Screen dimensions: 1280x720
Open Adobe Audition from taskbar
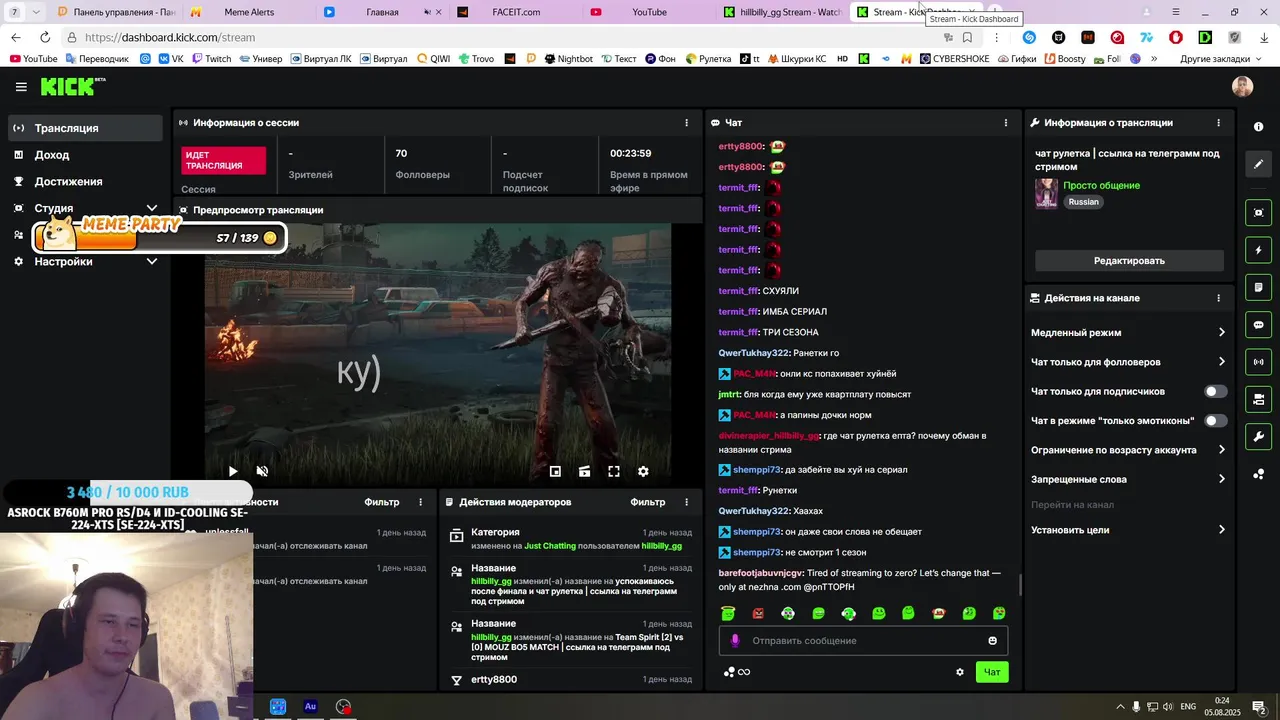click(x=310, y=706)
